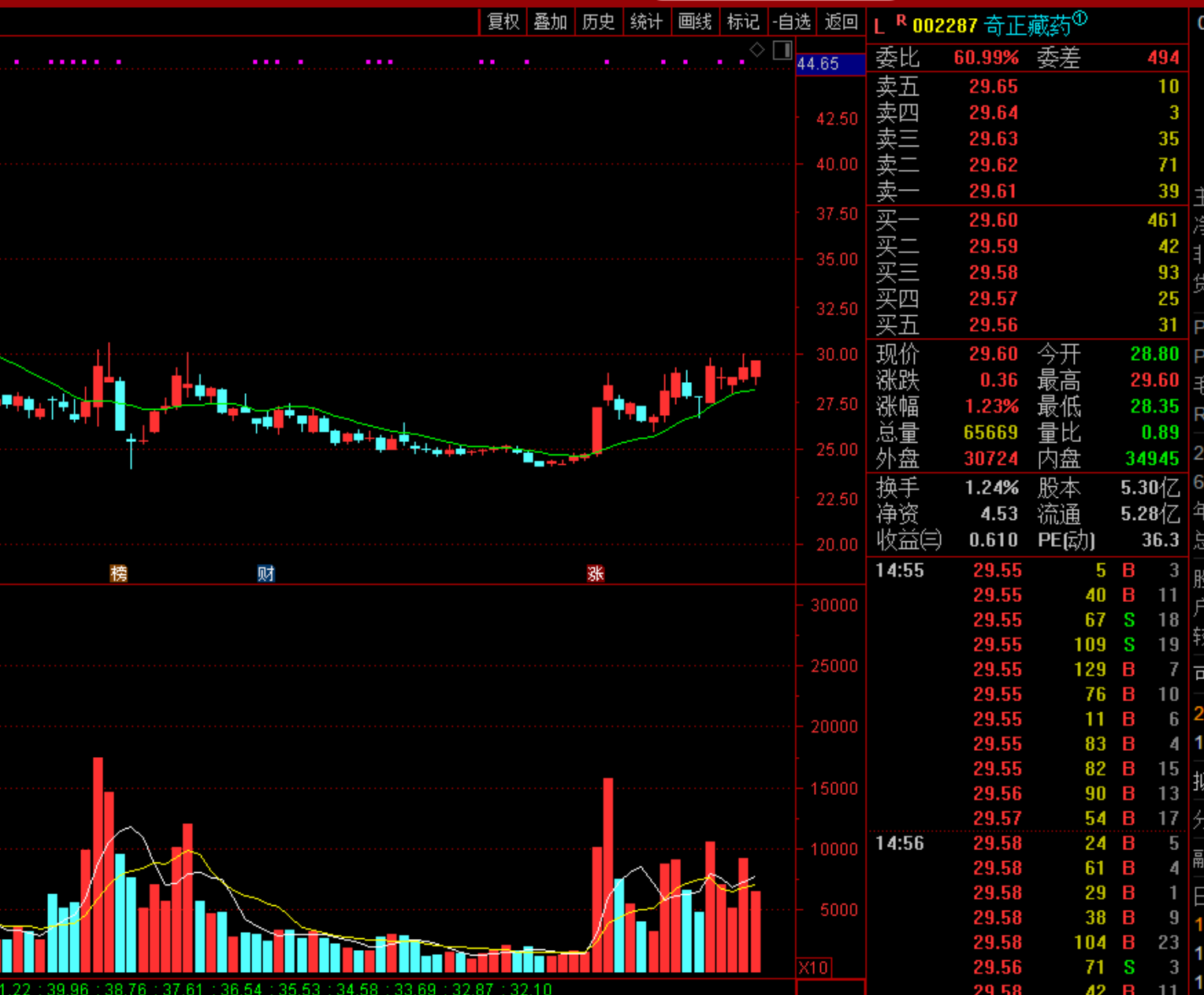Viewport: 1204px width, 995px height.
Task: Click the 股本 5.30亿 share capital
Action: [x=1150, y=488]
